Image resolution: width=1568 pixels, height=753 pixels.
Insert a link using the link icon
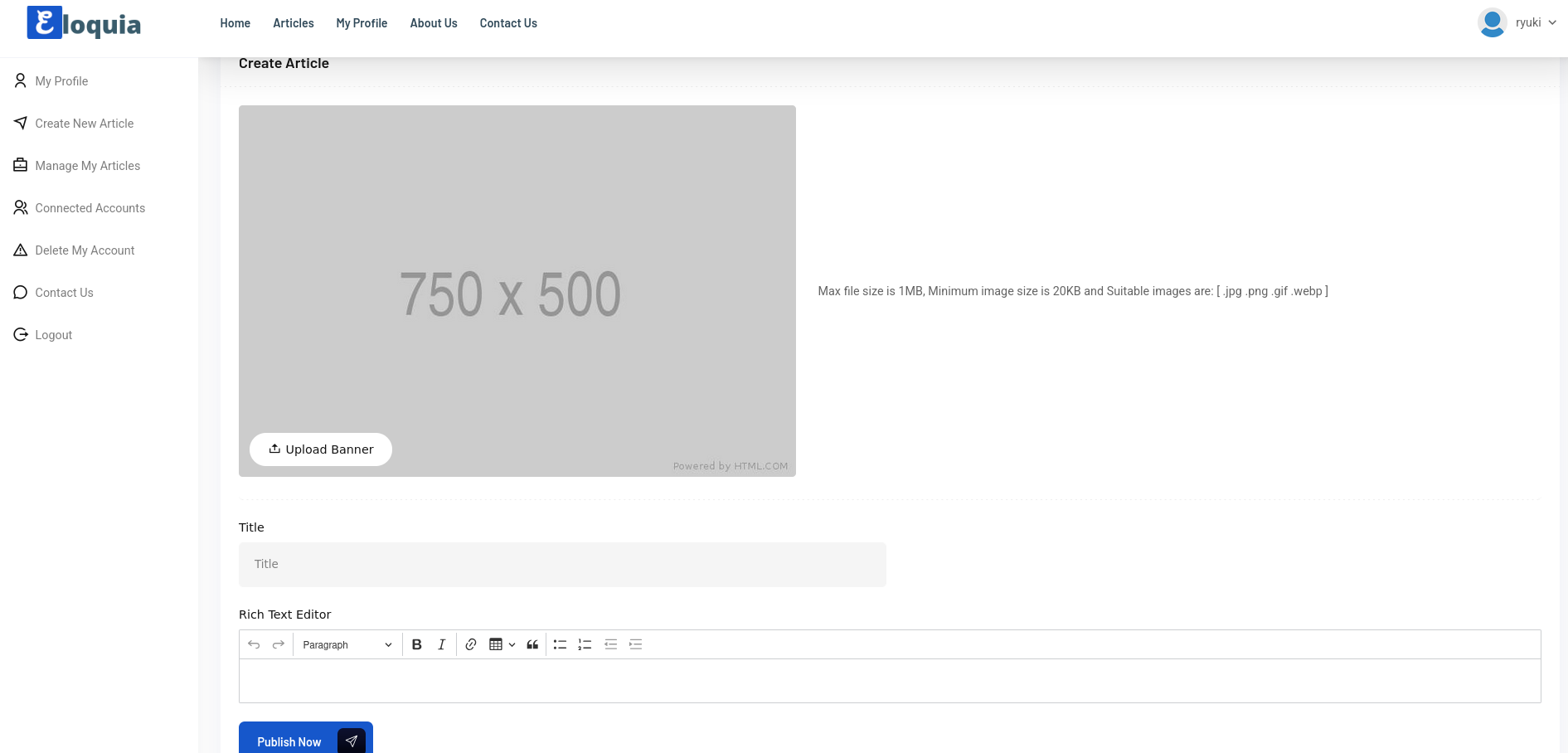point(471,644)
